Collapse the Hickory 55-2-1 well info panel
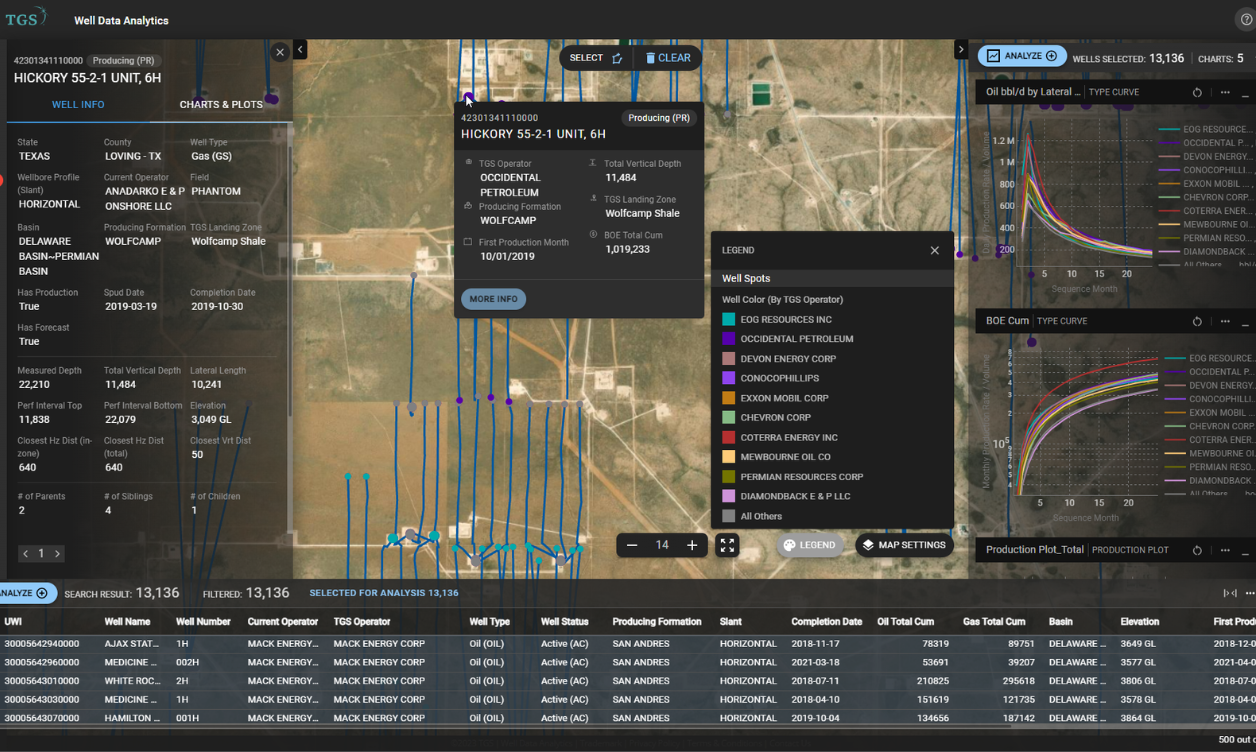 (279, 52)
